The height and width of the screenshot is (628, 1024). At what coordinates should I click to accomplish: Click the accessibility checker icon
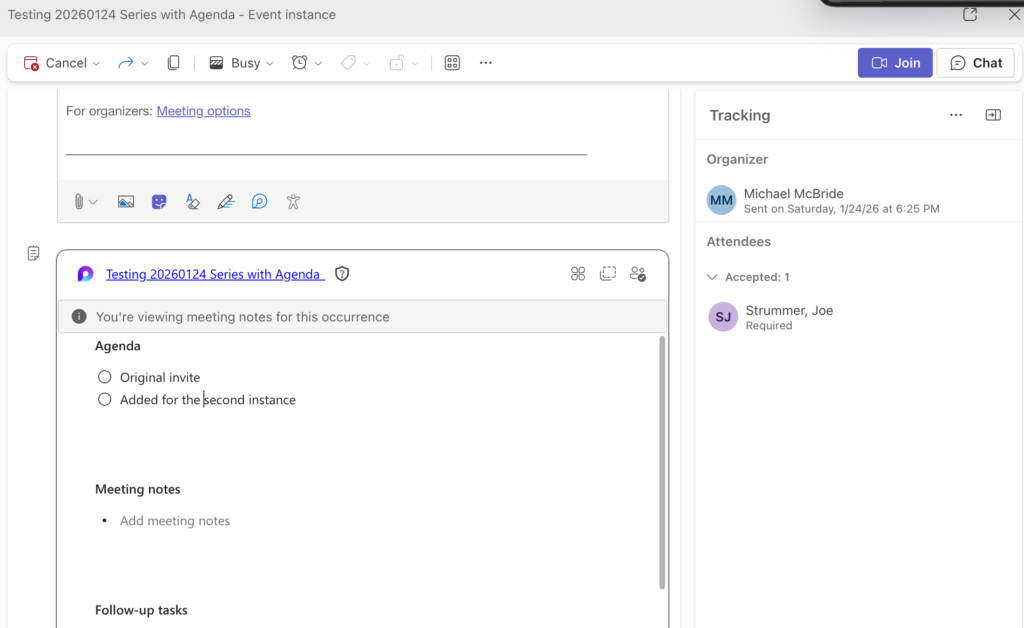click(x=293, y=202)
